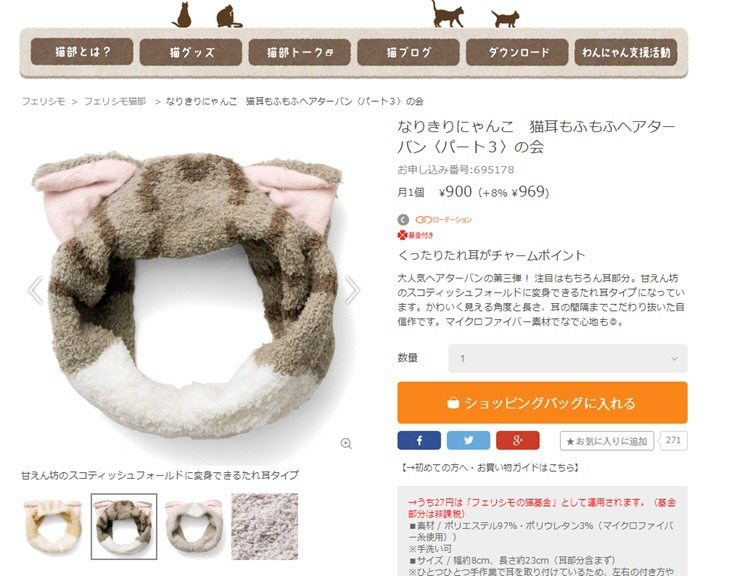Share the product on Twitter
The height and width of the screenshot is (576, 750).
[x=468, y=440]
